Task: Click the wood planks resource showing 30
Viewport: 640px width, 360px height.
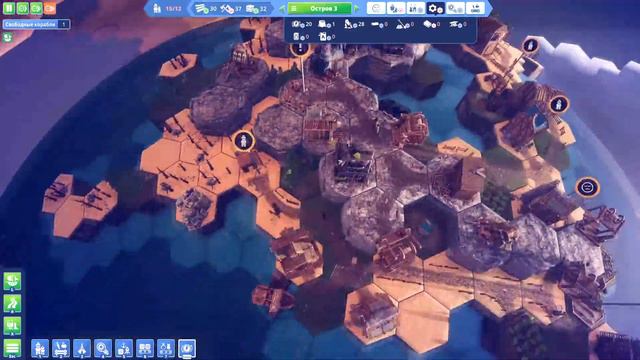Action: (206, 9)
